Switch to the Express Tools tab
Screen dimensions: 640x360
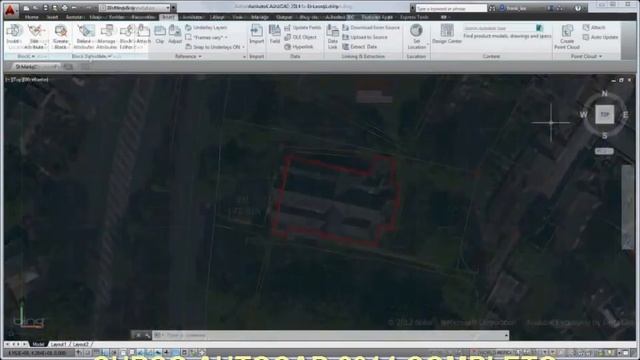414,17
